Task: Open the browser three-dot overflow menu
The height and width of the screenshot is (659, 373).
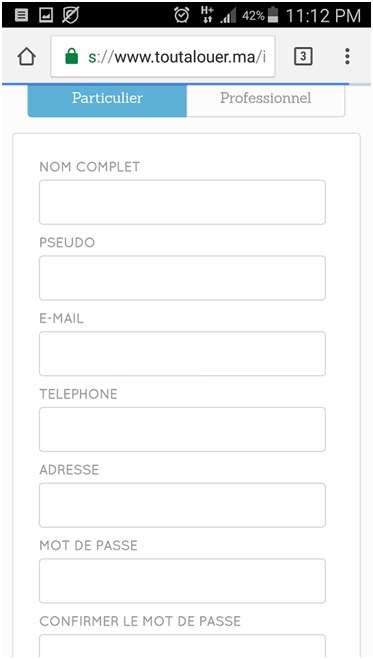Action: 347,56
